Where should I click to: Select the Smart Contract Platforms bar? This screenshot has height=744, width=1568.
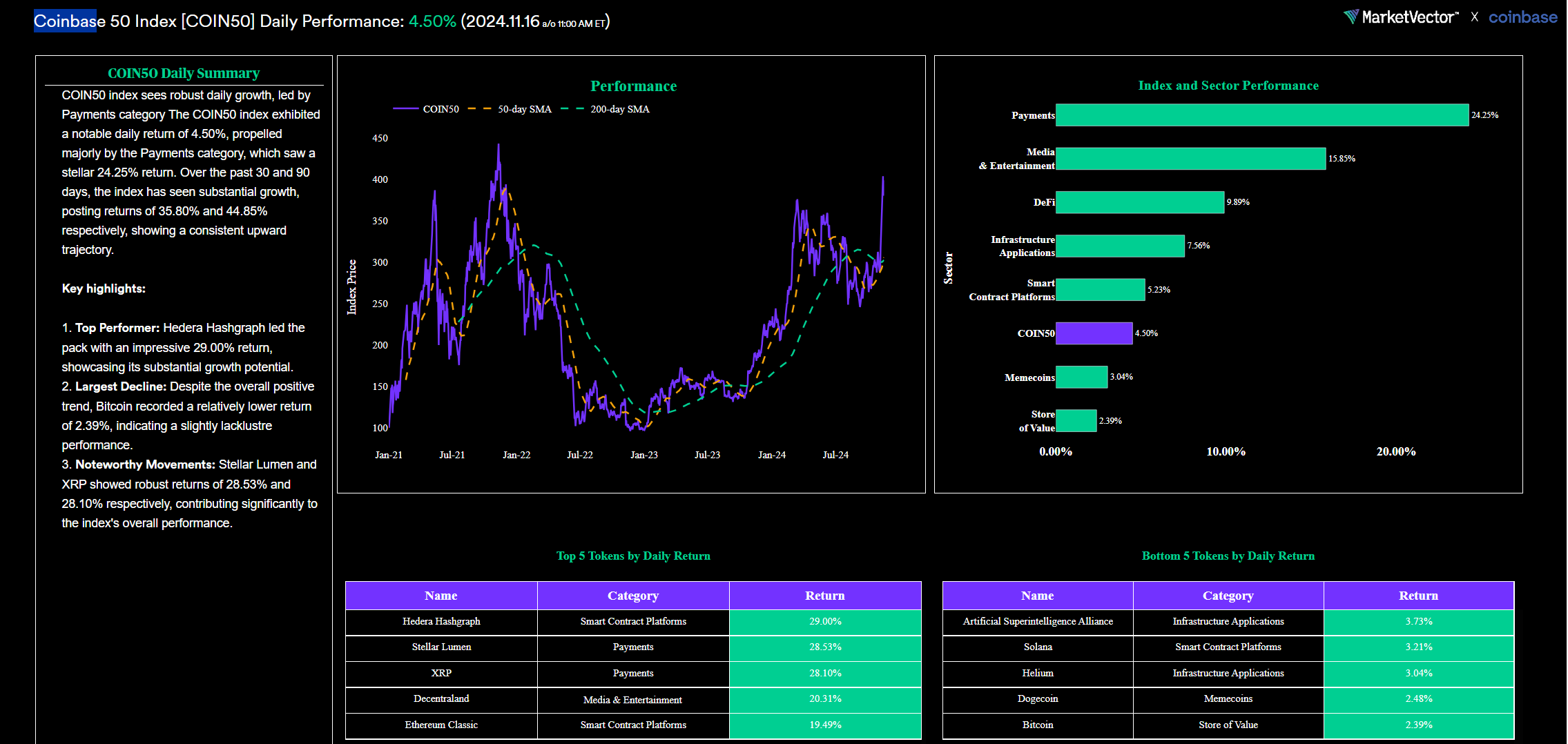[1100, 290]
